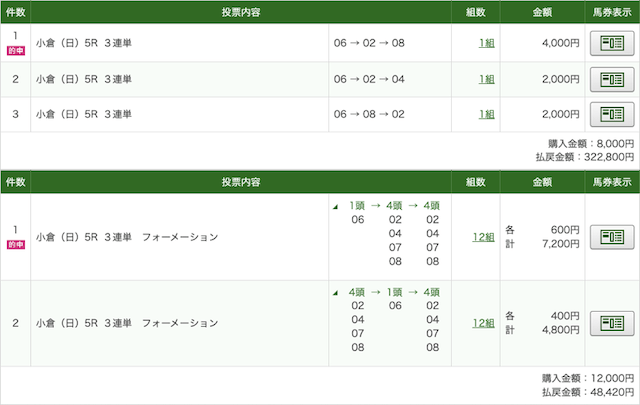640x405 pixels.
Task: Select first-table row 2, 小倉 5R 3連単
Action: [x=320, y=79]
